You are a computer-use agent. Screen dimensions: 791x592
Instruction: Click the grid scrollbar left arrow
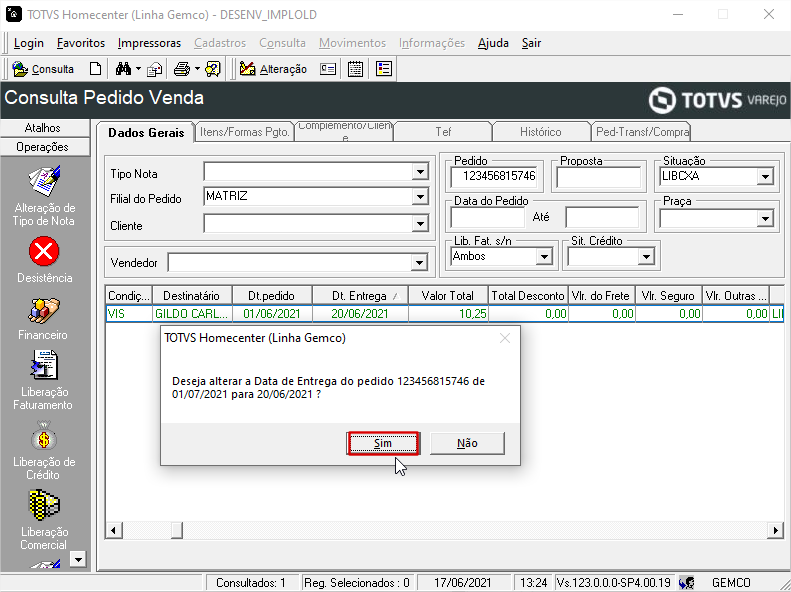113,530
